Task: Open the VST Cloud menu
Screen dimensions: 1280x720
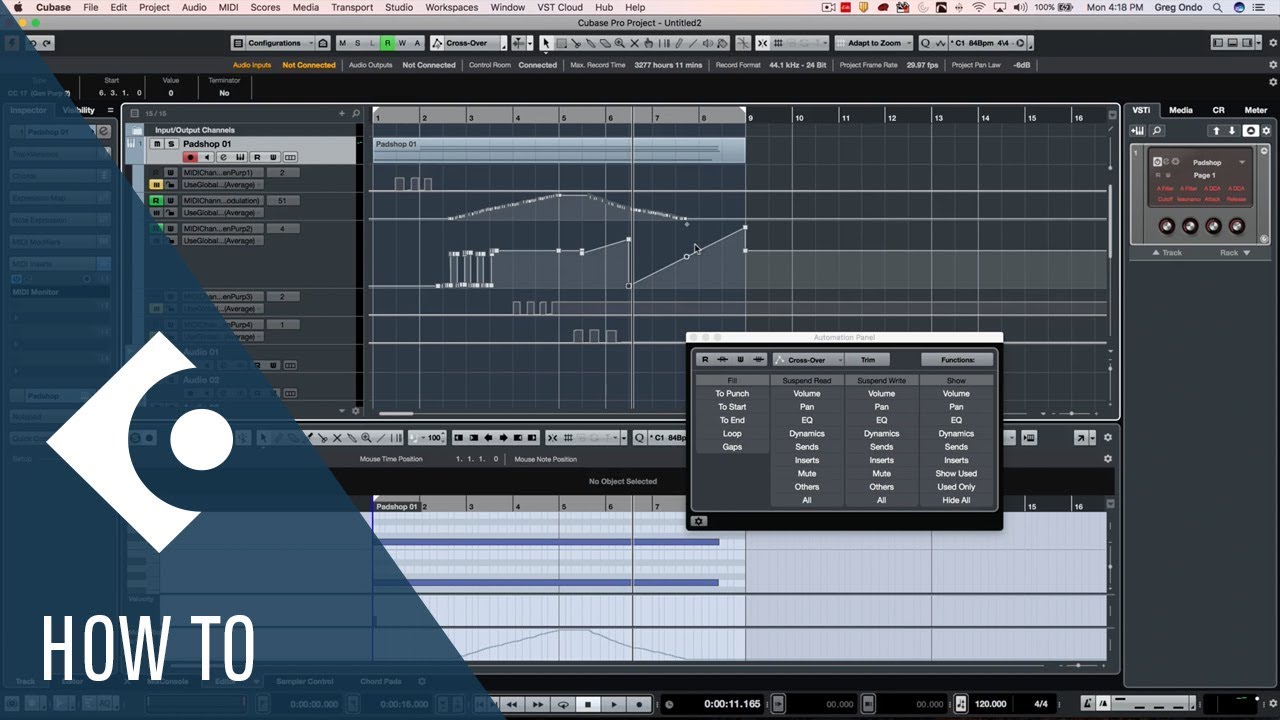Action: click(559, 7)
